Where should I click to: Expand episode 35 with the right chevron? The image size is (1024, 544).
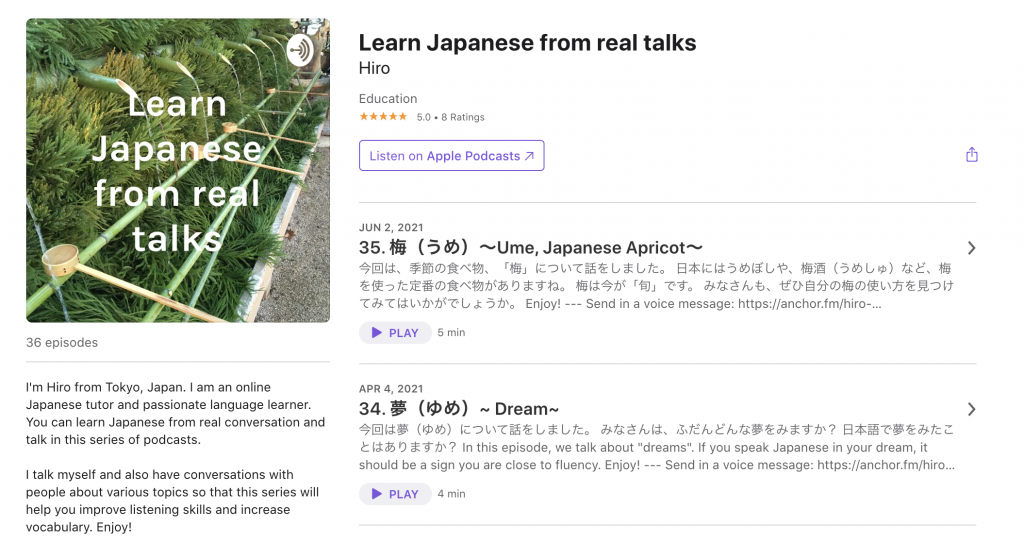tap(971, 248)
